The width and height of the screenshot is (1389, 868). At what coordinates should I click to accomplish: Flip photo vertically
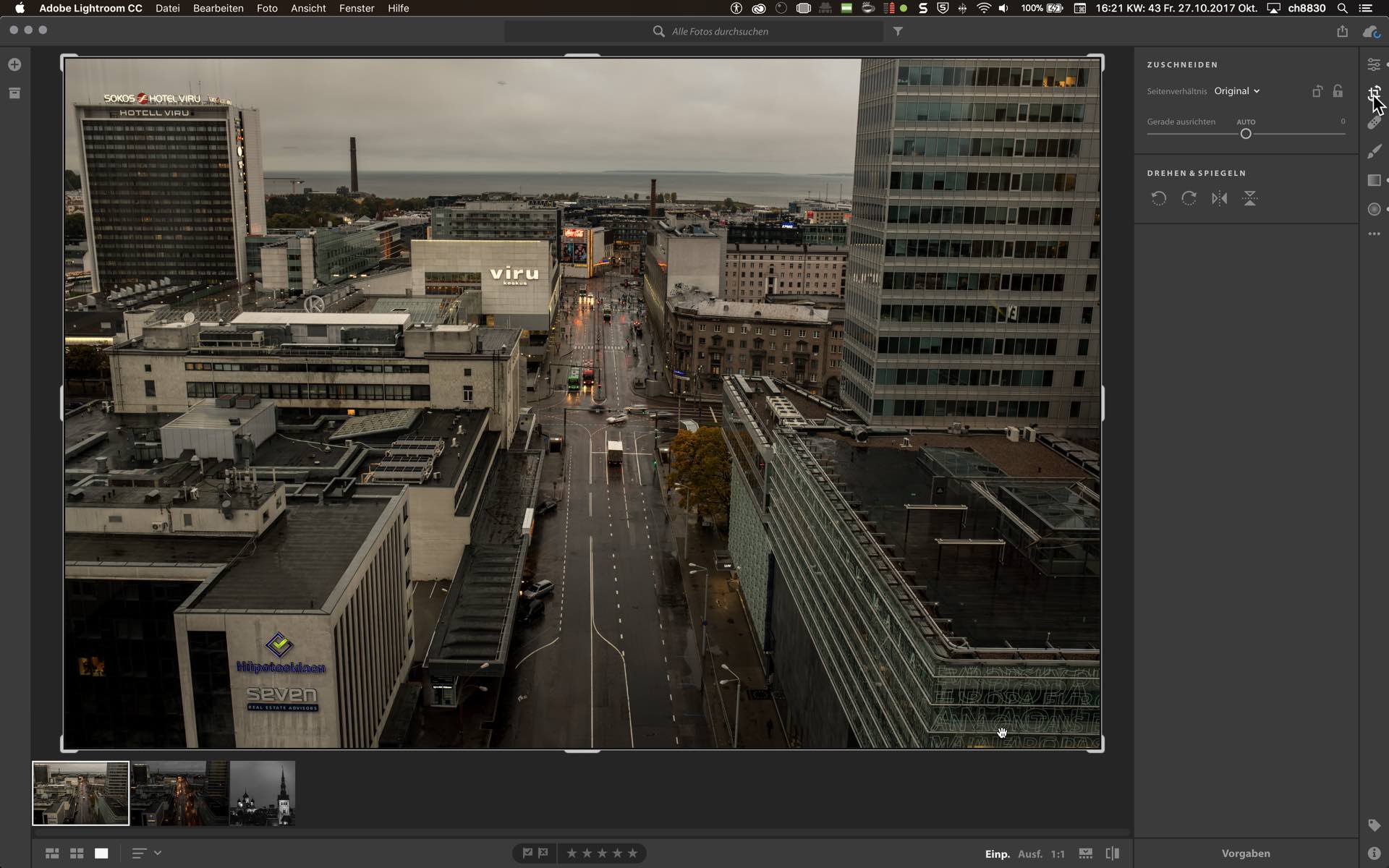1249,198
